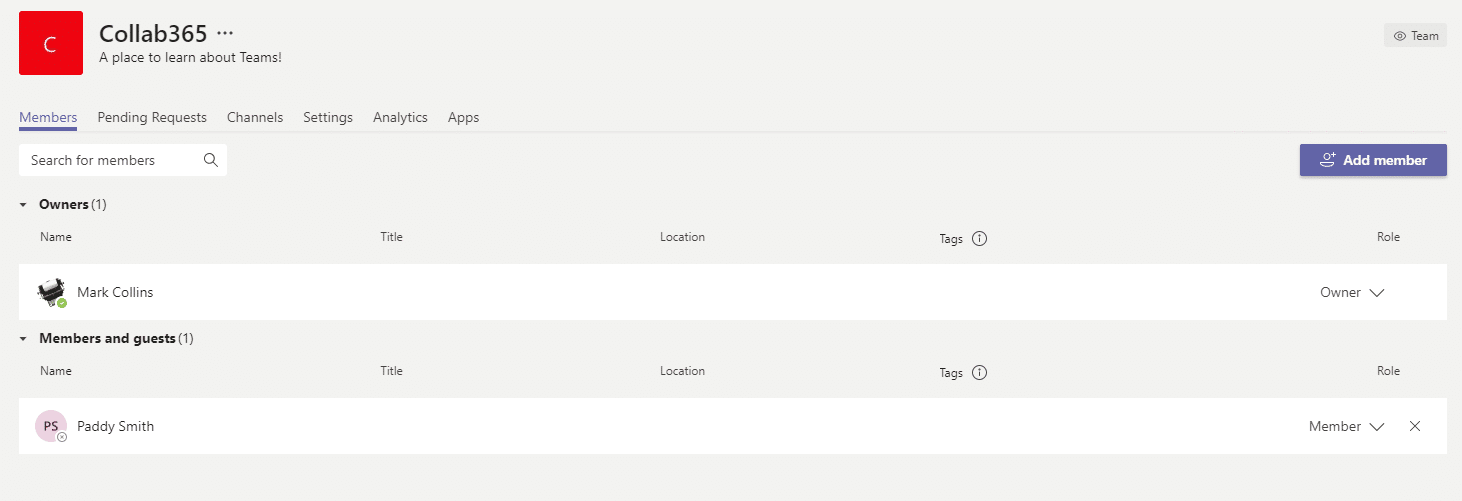Open the Analytics tab
Screen dimensions: 1462x501
click(400, 118)
